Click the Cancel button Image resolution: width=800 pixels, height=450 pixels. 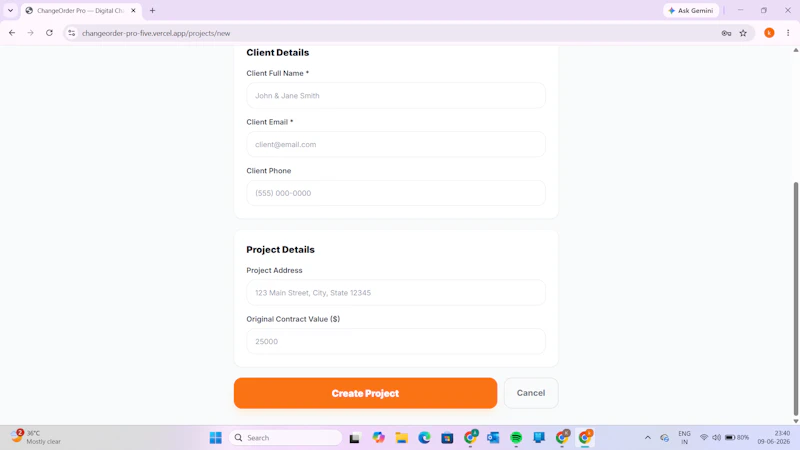(x=531, y=393)
